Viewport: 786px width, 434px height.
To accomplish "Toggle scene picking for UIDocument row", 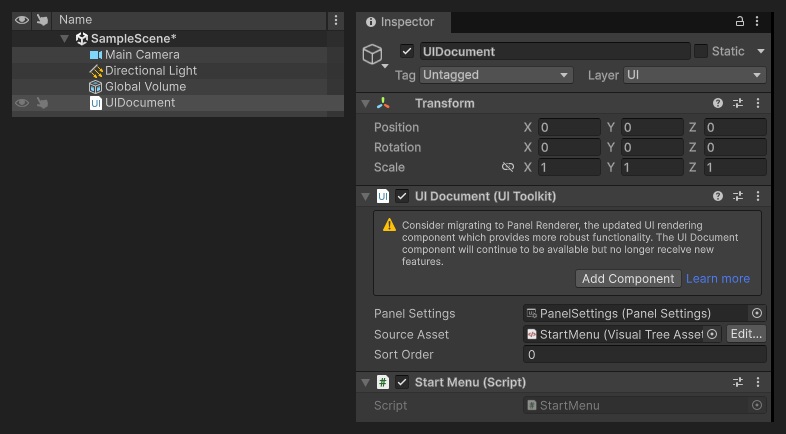I will click(43, 103).
